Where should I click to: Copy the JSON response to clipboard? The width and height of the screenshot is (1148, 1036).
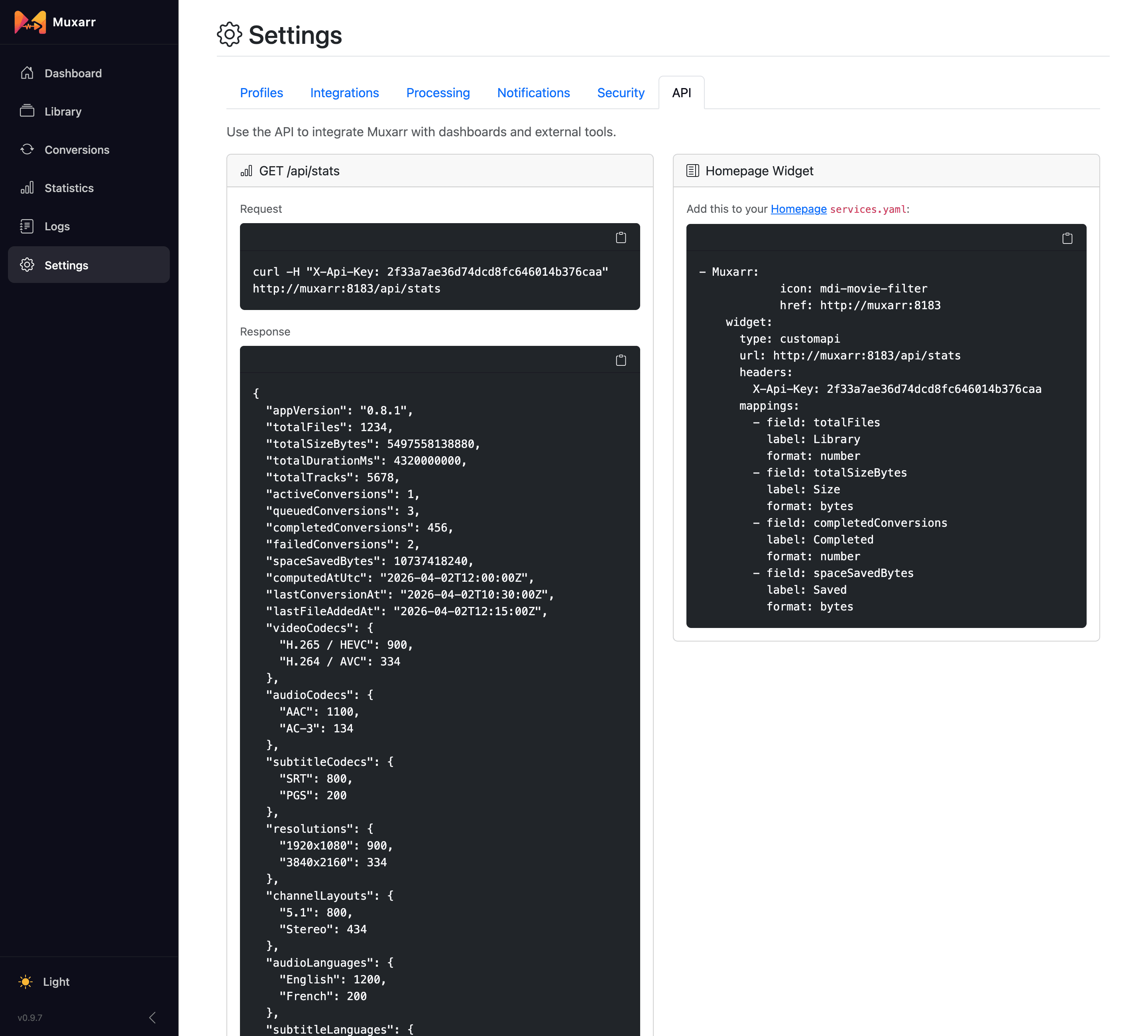(621, 360)
